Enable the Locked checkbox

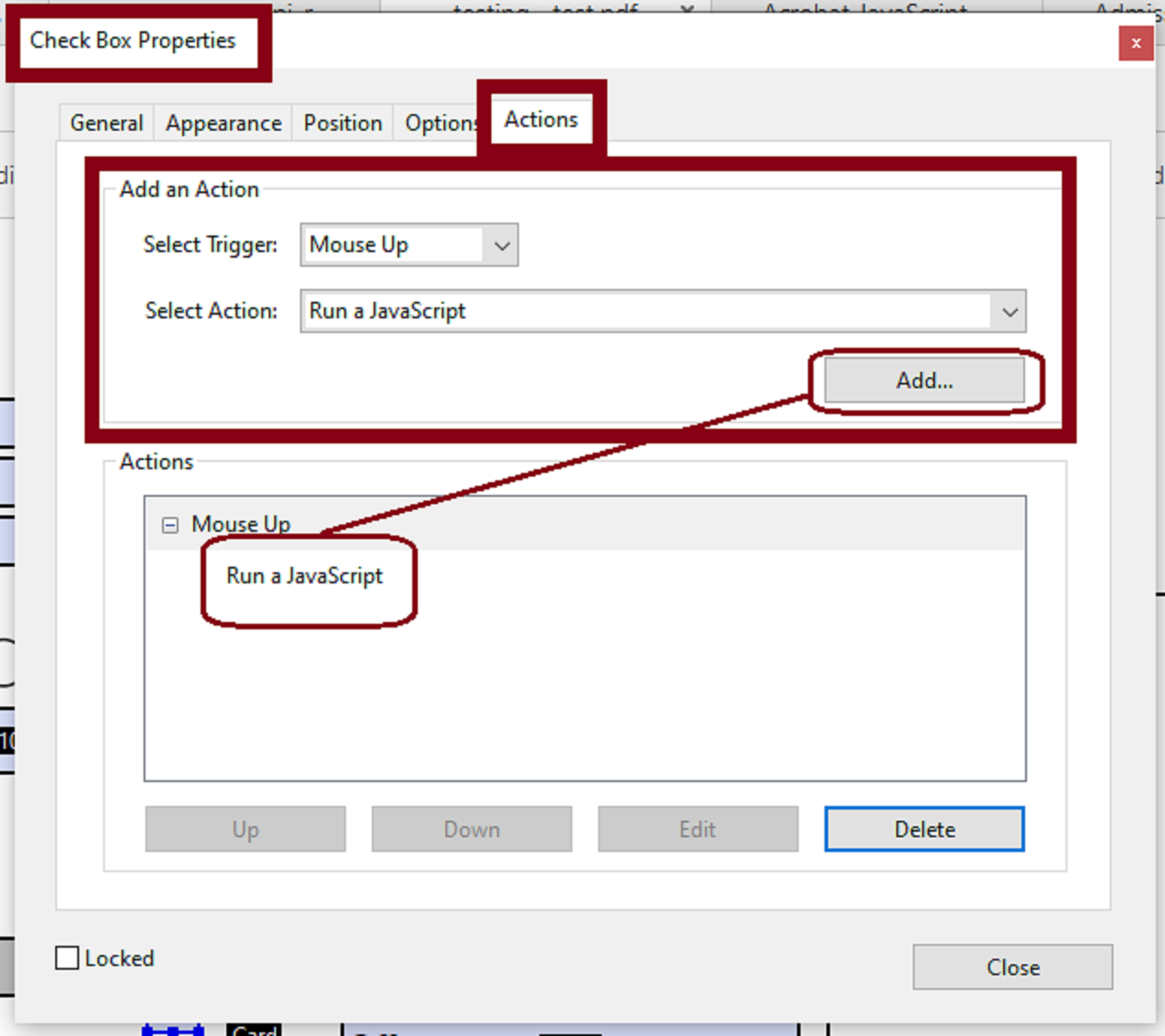[x=67, y=957]
